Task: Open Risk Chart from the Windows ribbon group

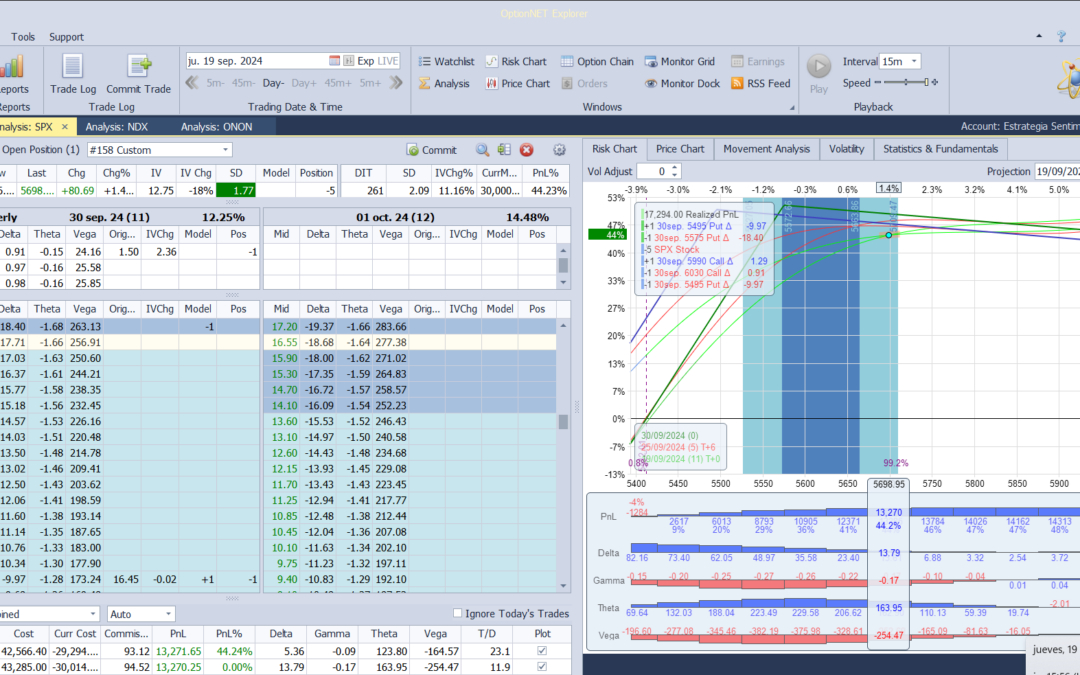Action: (x=516, y=61)
